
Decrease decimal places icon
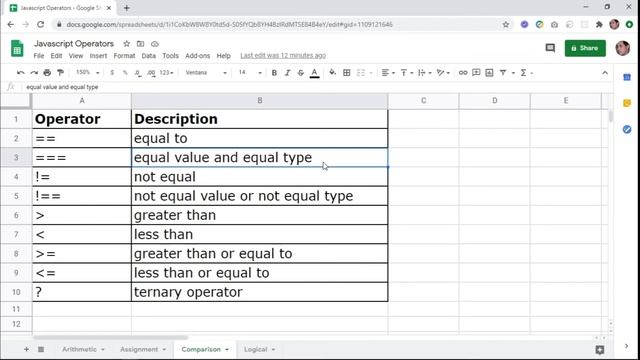click(x=138, y=73)
